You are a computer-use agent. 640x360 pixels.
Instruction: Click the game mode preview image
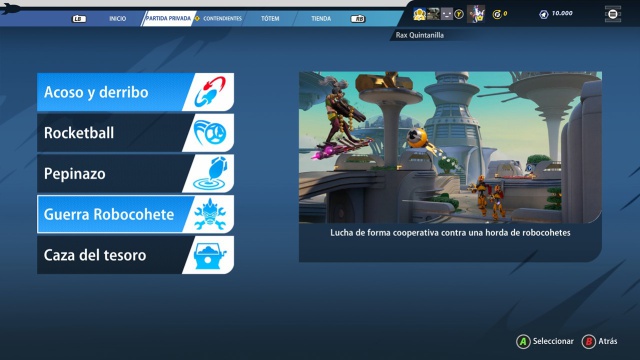point(450,147)
